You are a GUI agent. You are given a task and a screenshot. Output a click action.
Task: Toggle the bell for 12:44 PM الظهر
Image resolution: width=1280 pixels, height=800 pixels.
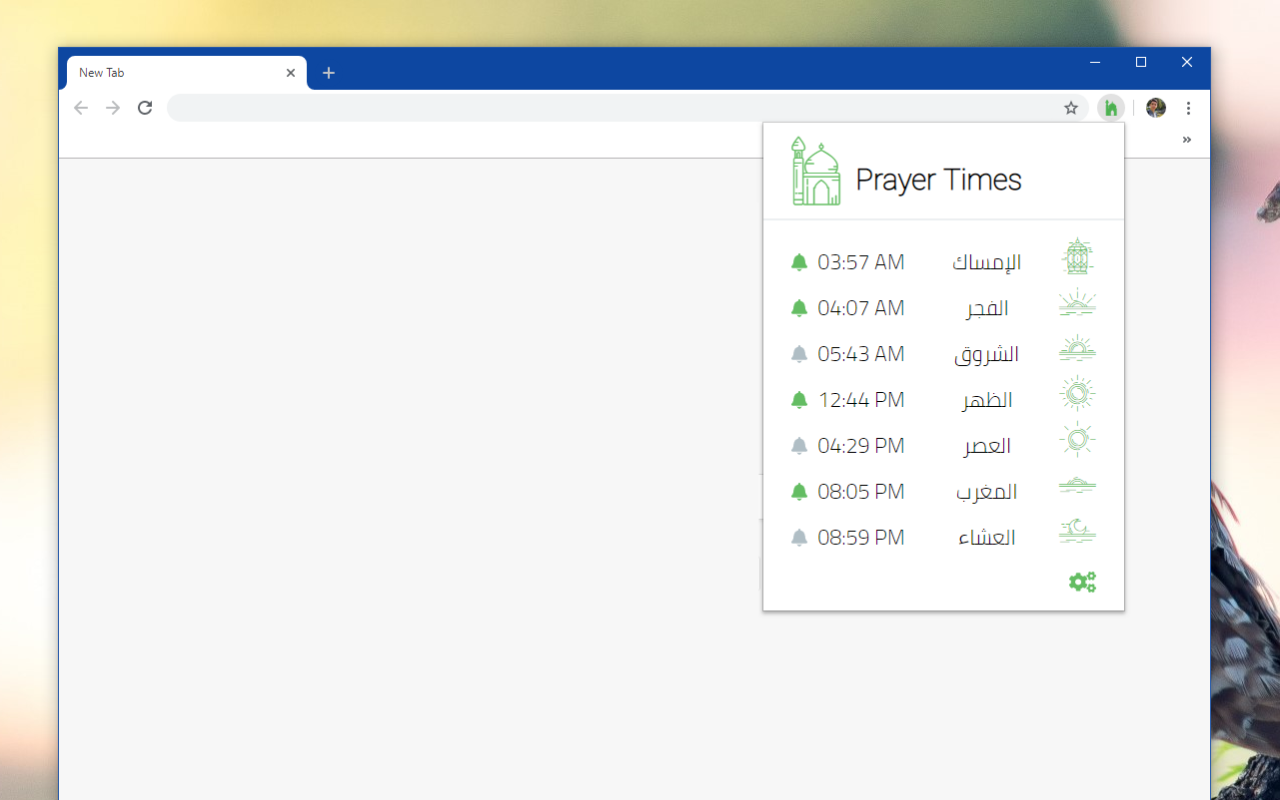(x=799, y=400)
